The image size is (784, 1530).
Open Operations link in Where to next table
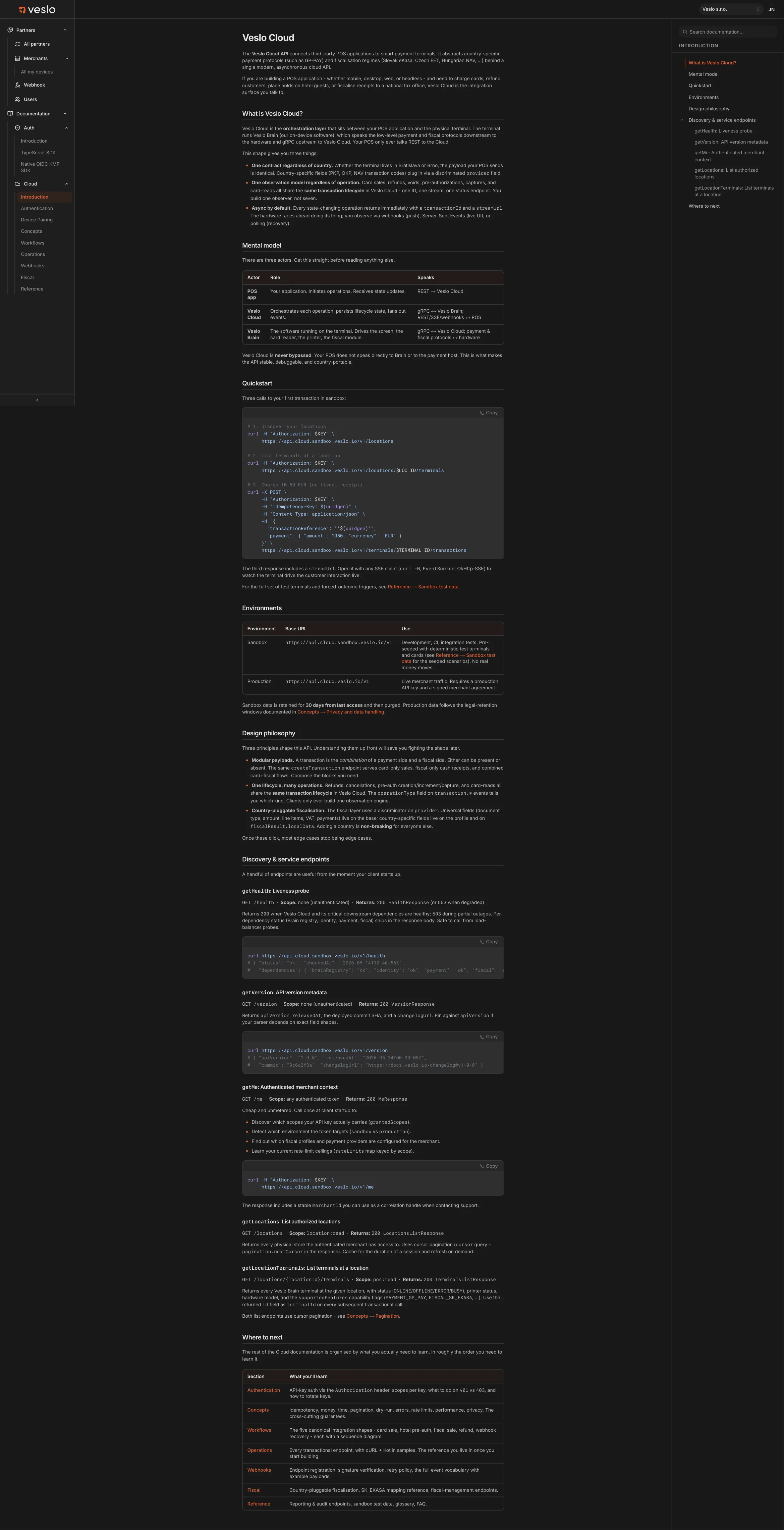click(x=260, y=1450)
